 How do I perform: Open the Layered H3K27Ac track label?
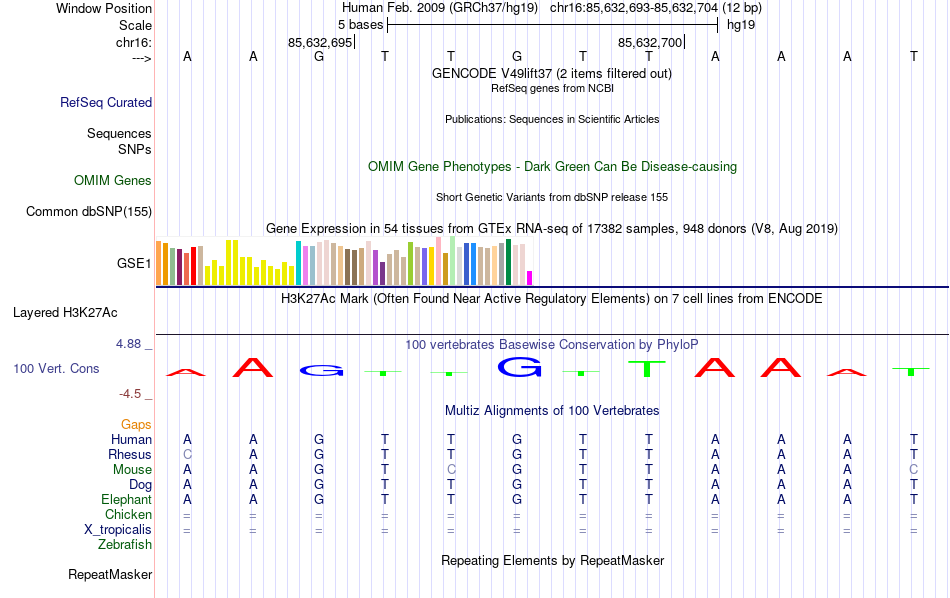tap(65, 313)
